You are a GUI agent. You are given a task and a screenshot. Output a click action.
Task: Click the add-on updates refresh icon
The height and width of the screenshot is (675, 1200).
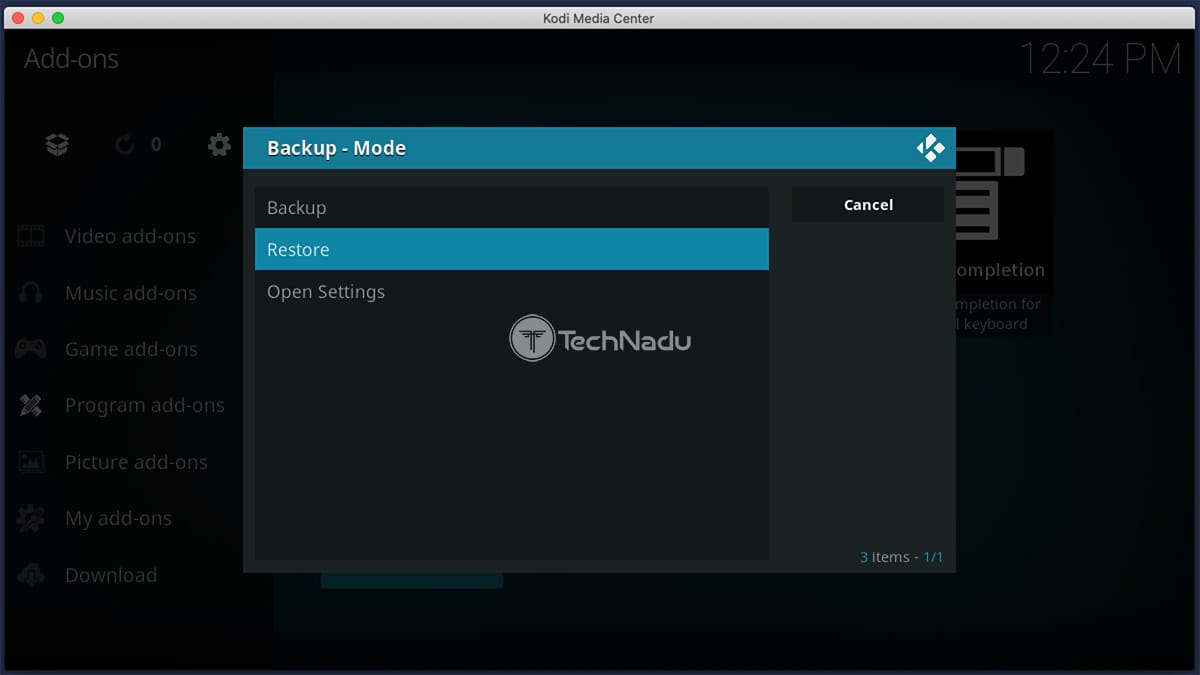point(125,145)
